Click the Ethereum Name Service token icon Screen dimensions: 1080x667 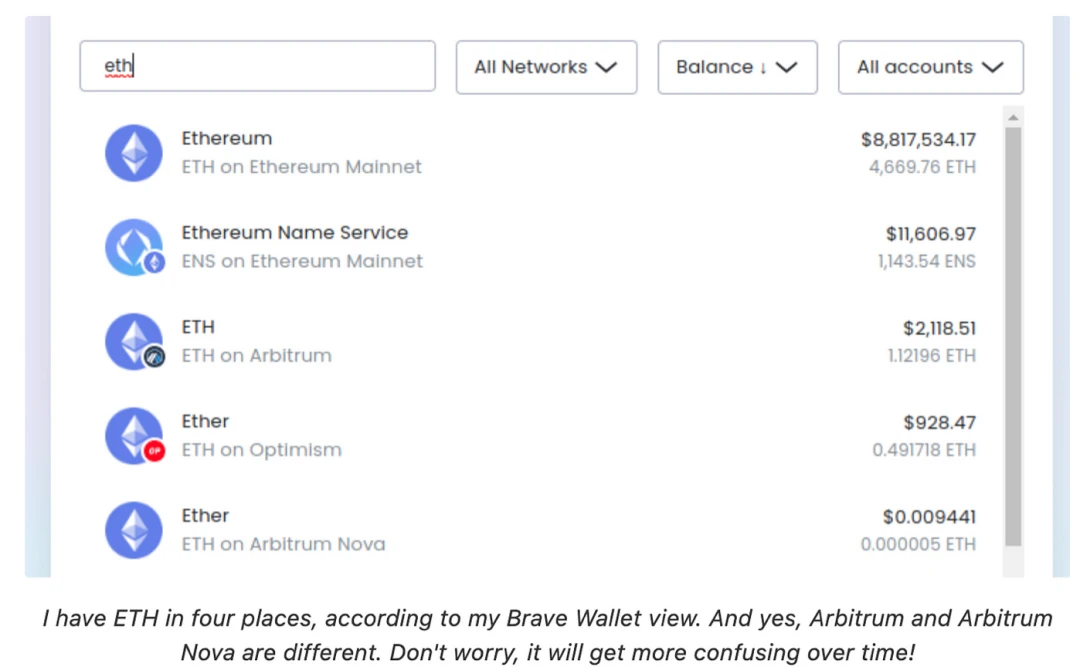pos(132,247)
